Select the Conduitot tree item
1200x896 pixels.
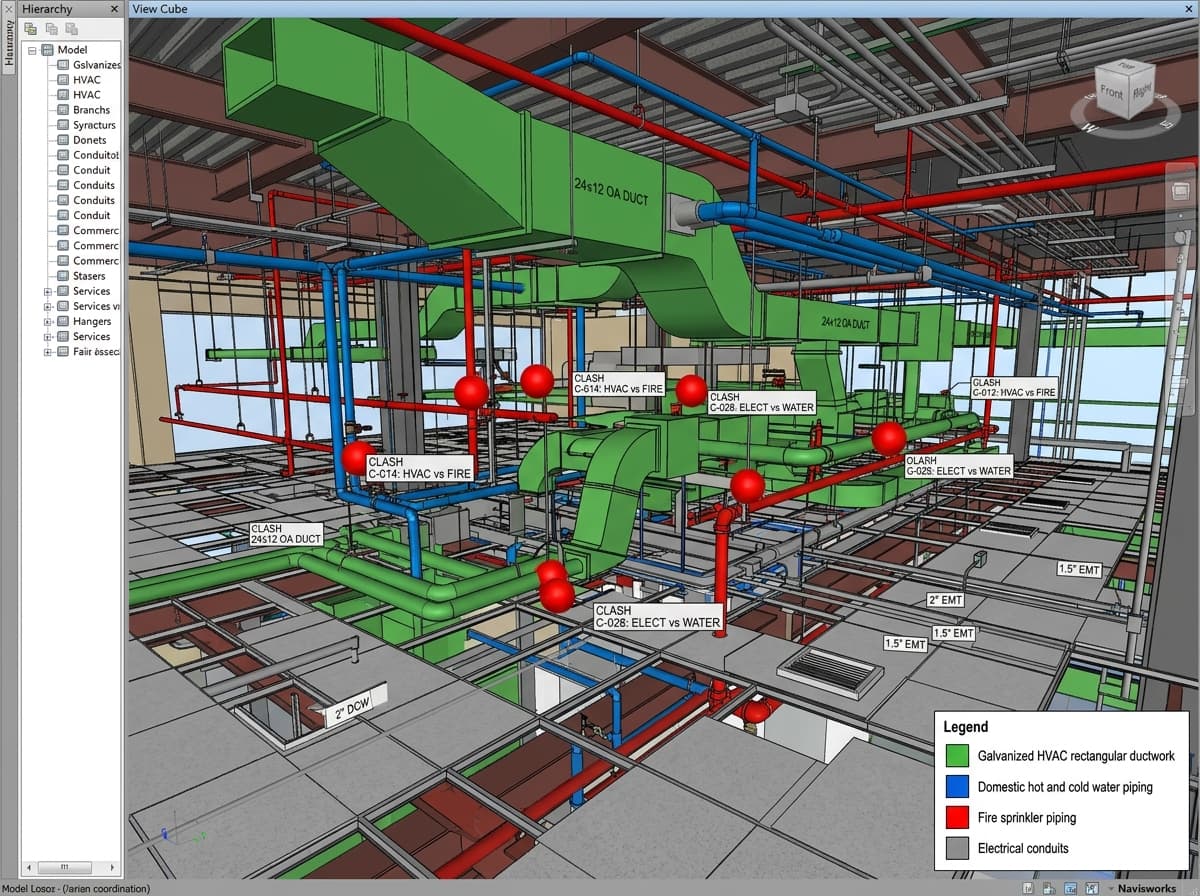(96, 155)
